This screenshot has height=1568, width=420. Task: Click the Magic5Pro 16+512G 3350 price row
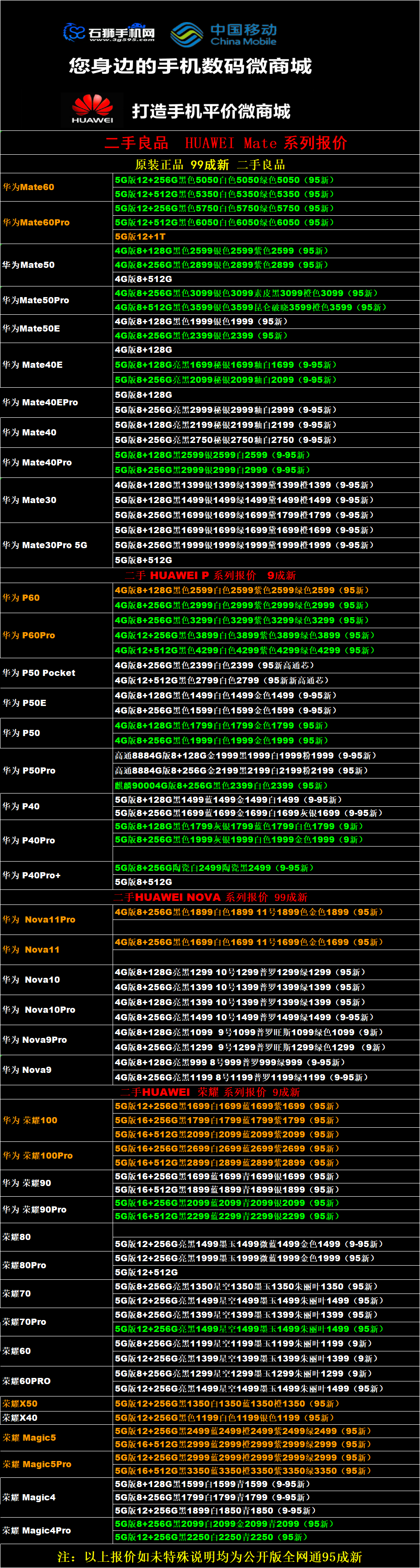click(x=266, y=1471)
